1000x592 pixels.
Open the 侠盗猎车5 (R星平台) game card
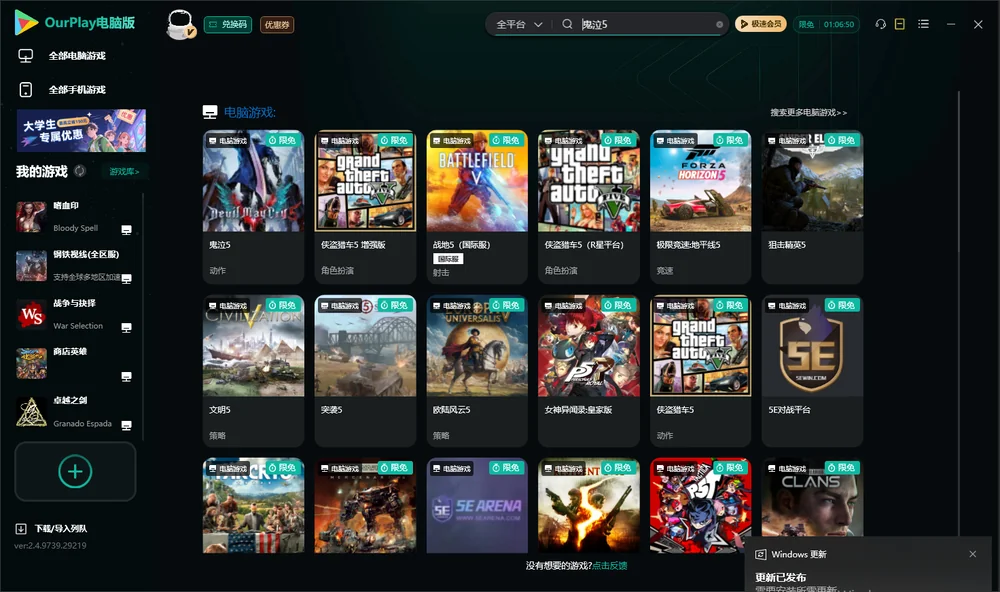pyautogui.click(x=589, y=207)
